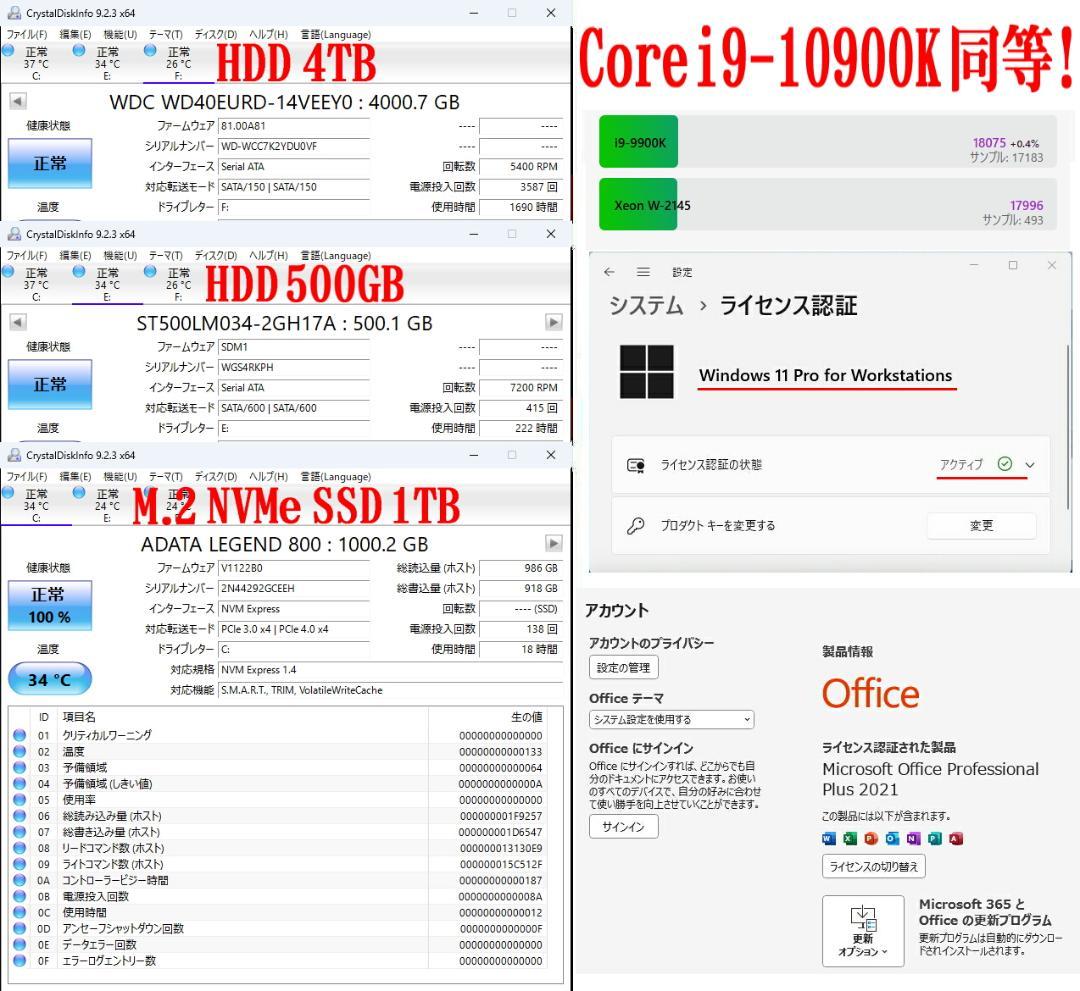
Task: Click serial number field WD-WCC7K2YDU0VF
Action: click(294, 146)
